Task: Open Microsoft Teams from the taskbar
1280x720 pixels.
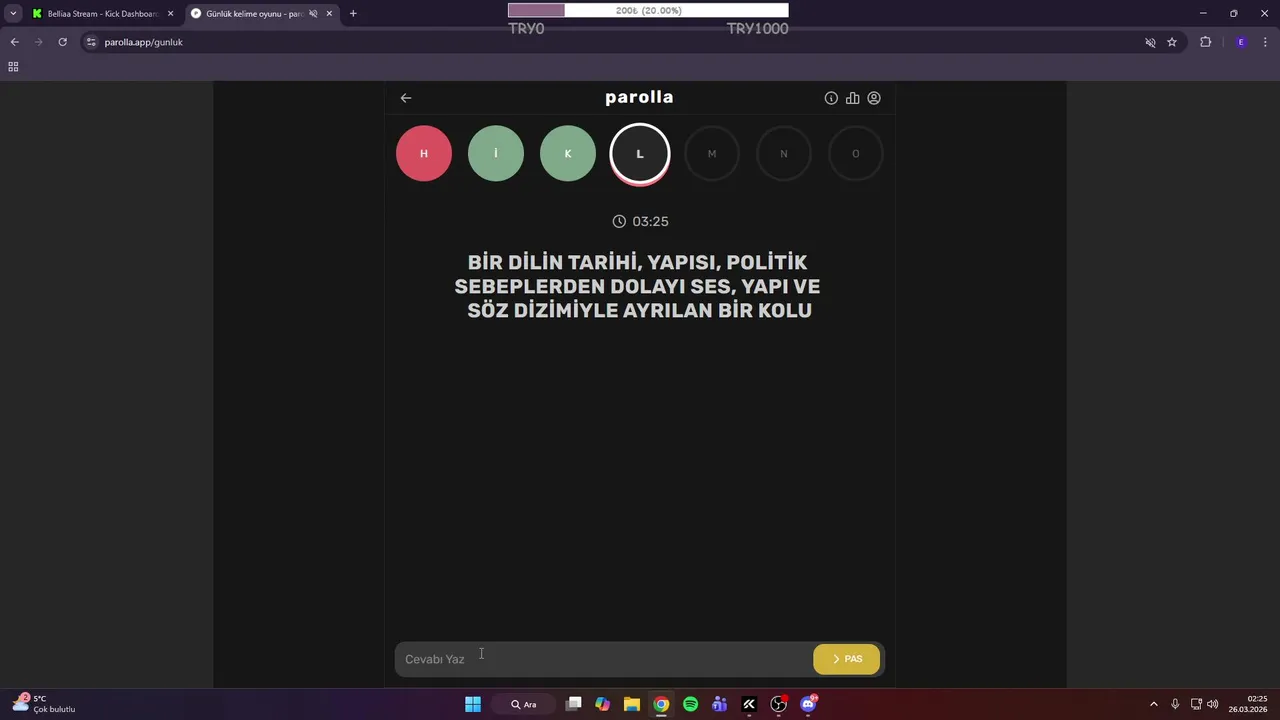Action: [x=719, y=704]
